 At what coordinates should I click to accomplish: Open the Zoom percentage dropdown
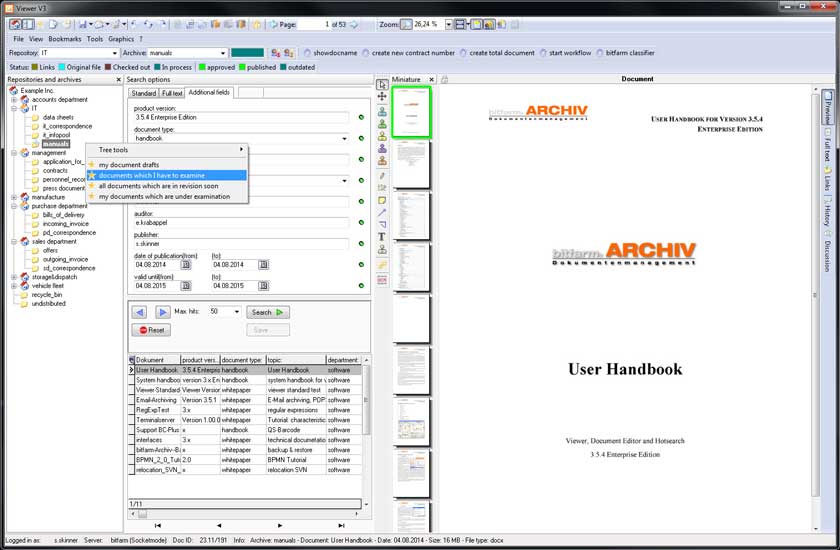448,24
